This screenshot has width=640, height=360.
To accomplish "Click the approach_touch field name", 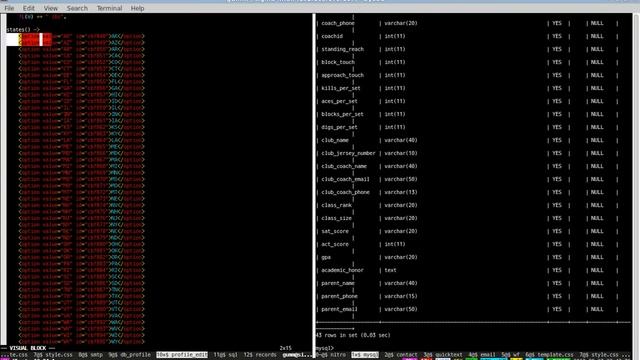I will 342,76.
